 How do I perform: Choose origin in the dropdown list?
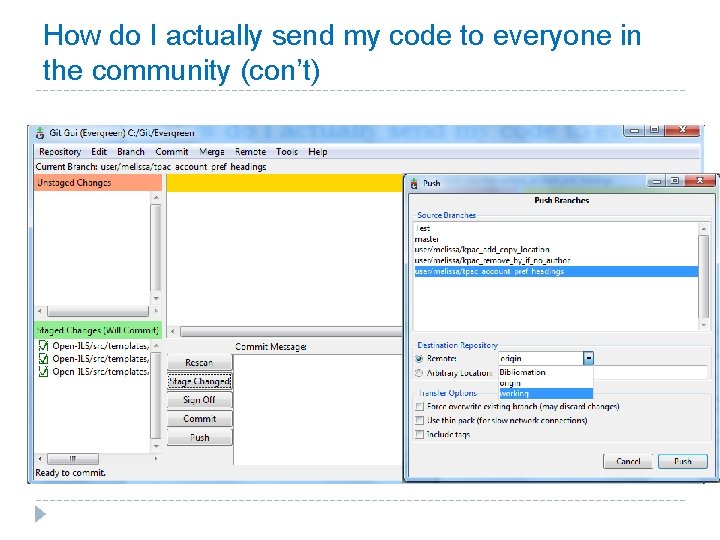tap(546, 383)
